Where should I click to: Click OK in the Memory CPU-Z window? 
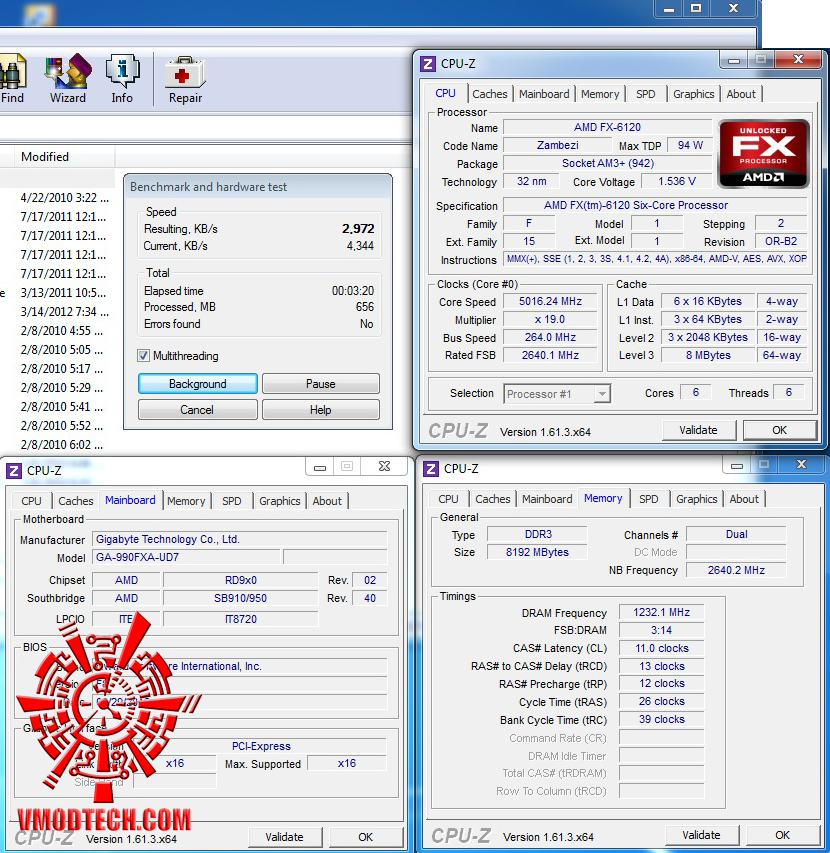(x=783, y=835)
